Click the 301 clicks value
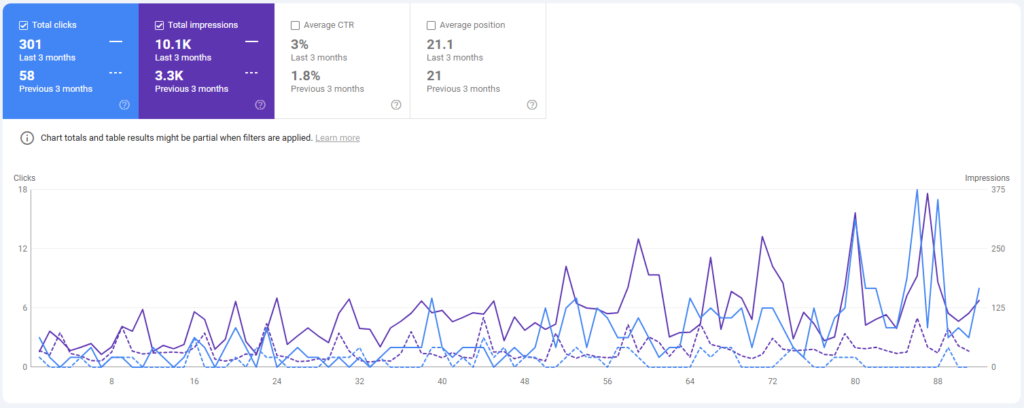Viewport: 1024px width, 408px height. click(x=32, y=43)
